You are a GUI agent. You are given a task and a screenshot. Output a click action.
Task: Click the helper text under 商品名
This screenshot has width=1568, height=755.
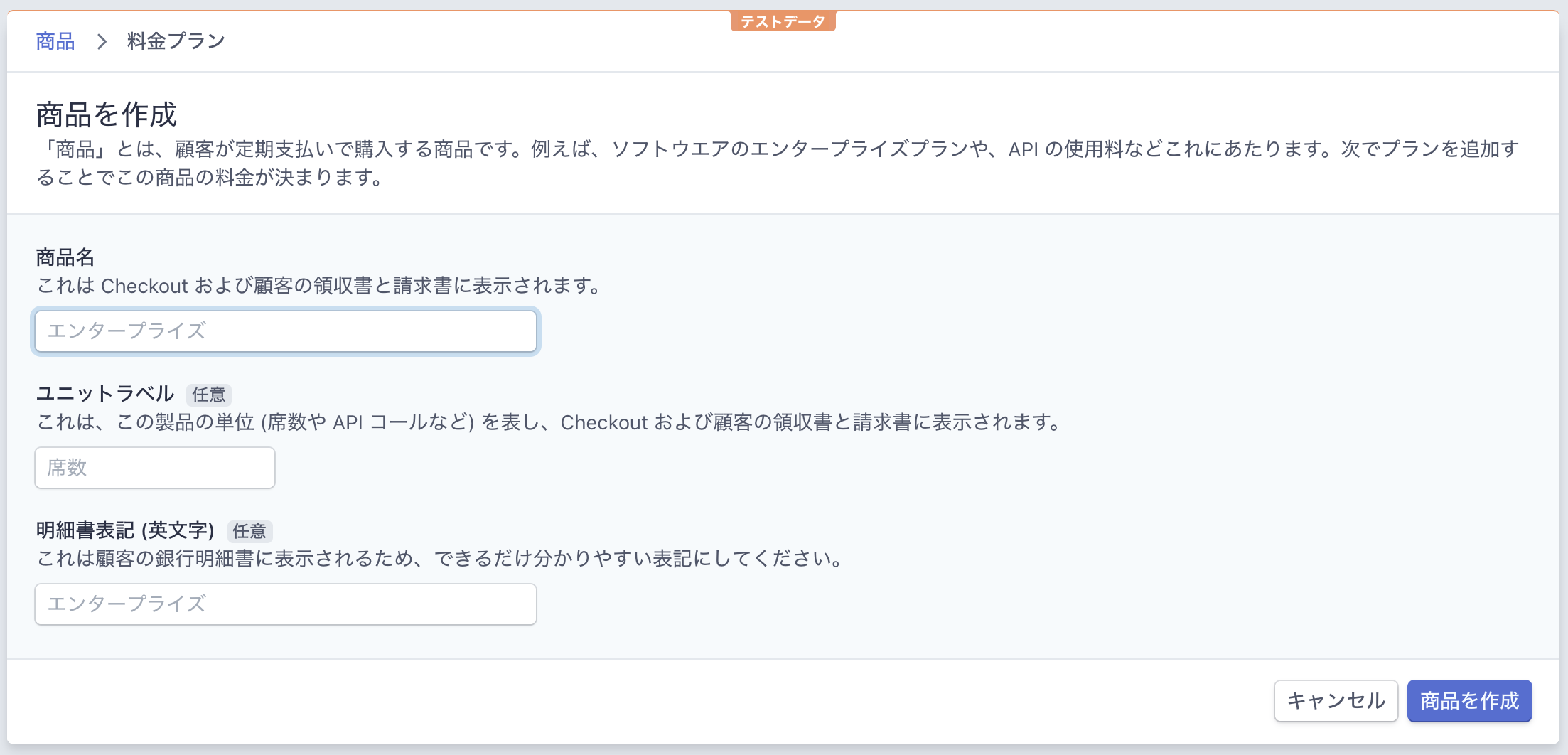pos(318,287)
